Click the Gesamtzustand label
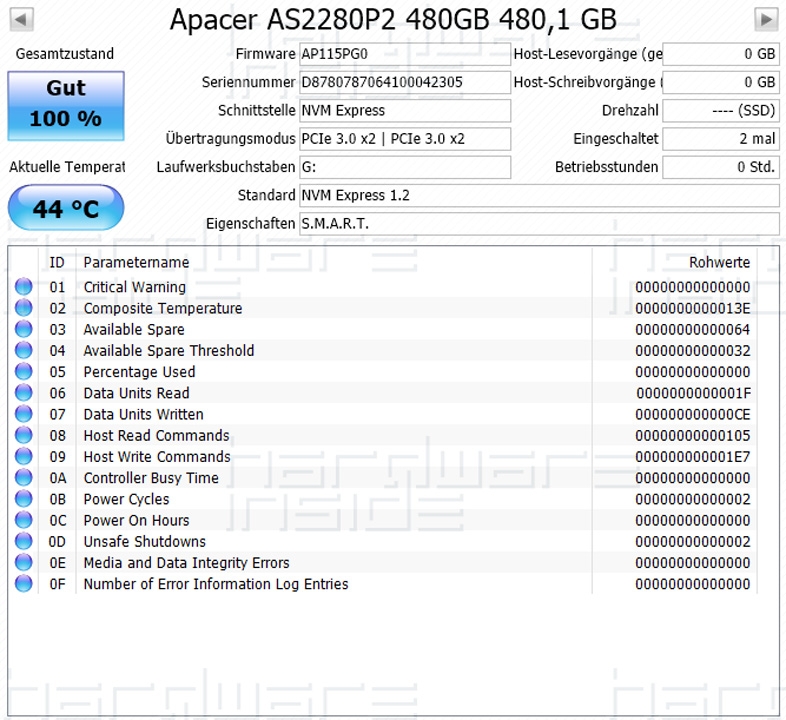Image resolution: width=786 pixels, height=720 pixels. (x=65, y=54)
